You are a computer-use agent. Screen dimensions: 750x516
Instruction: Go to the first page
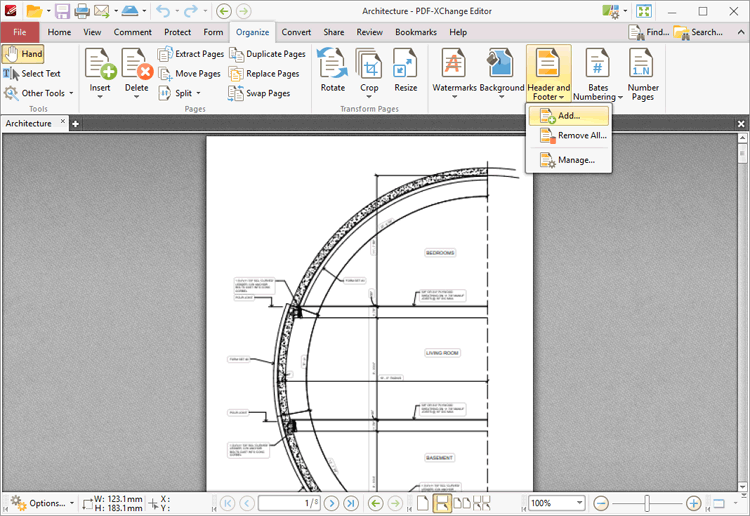tap(228, 503)
